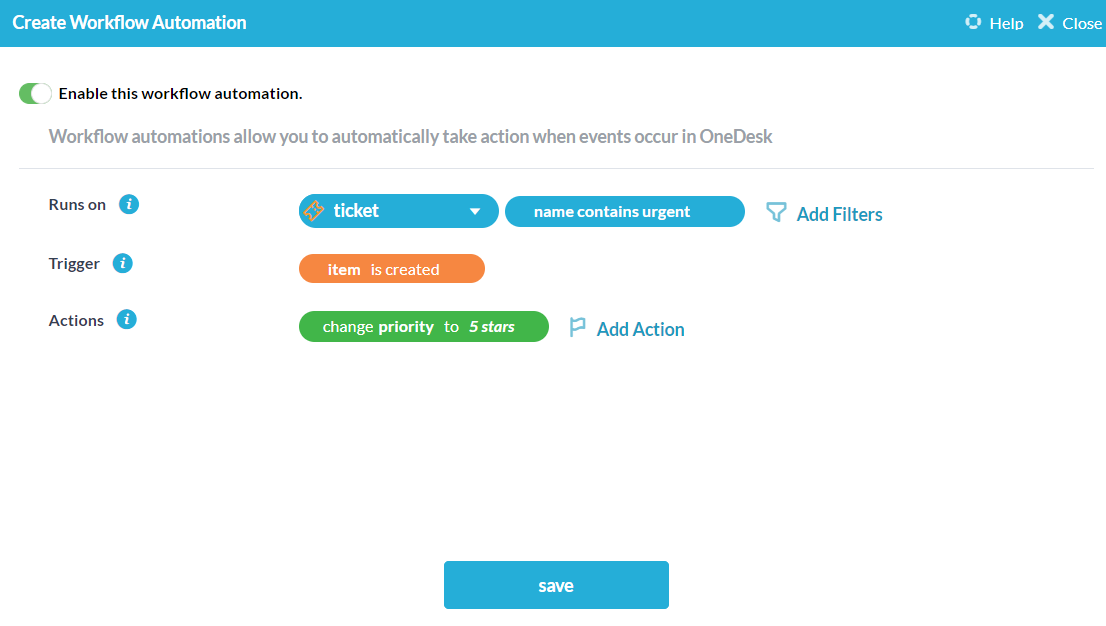1106x626 pixels.
Task: Toggle the enable workflow automation switch
Action: click(x=35, y=93)
